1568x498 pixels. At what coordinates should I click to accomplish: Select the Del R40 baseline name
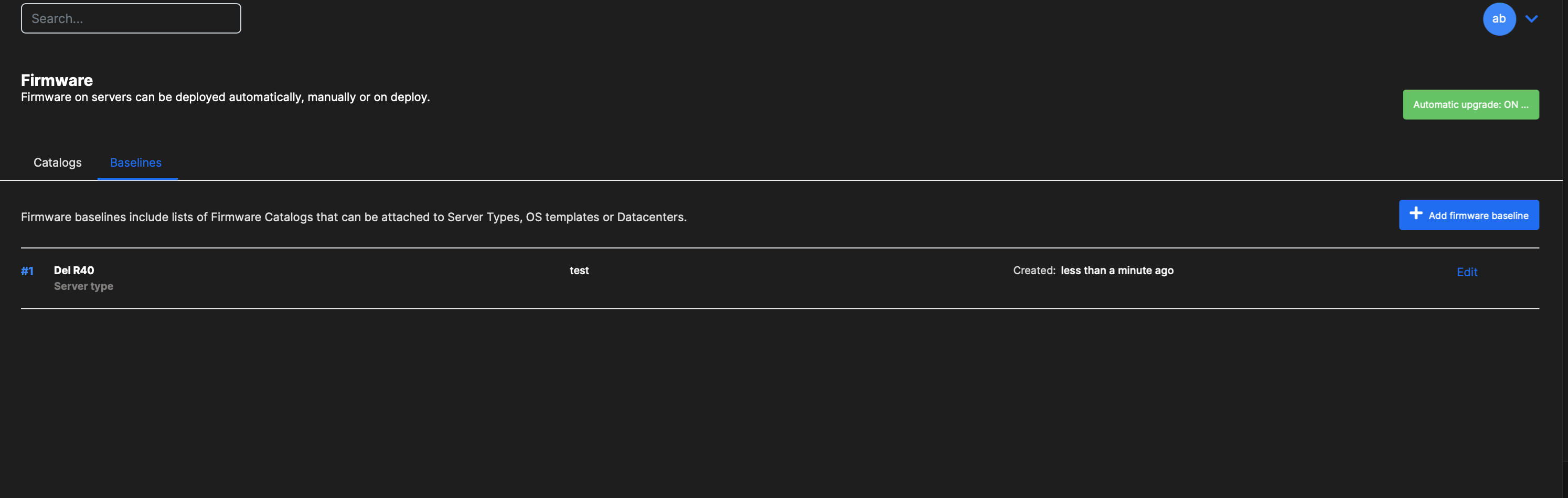tap(73, 270)
